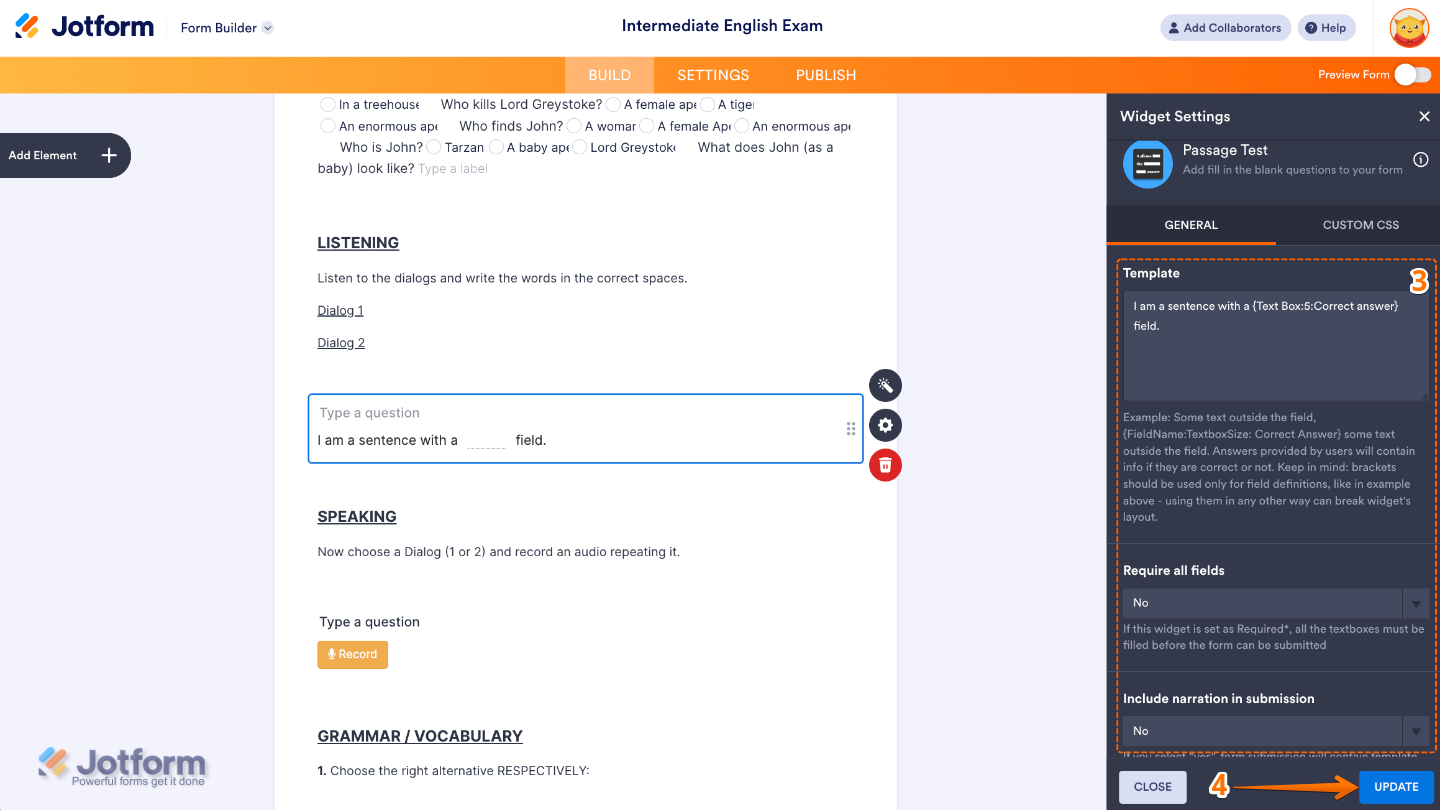Click the Record microphone button
1440x810 pixels.
tap(352, 654)
